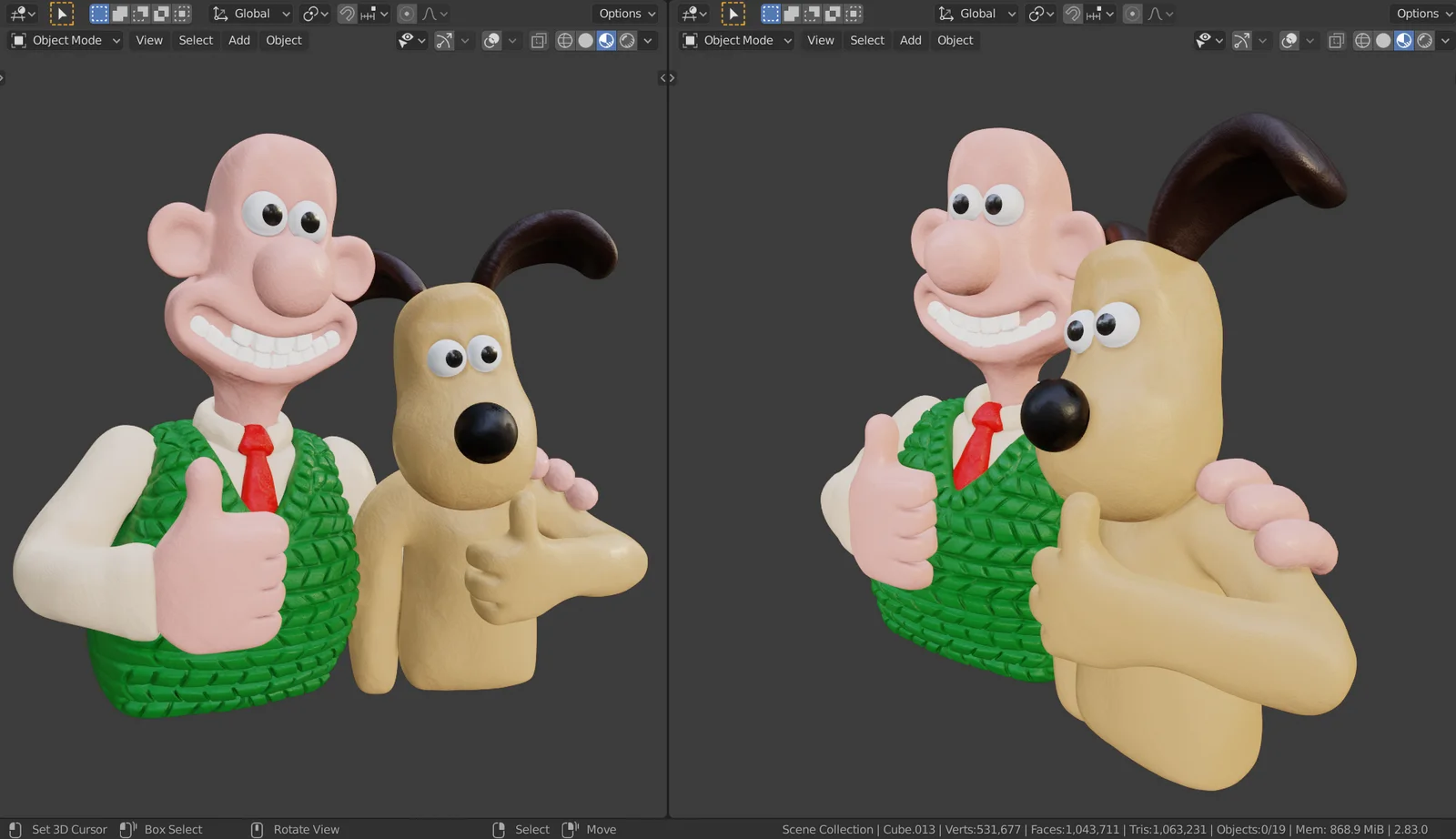
Task: Select the Select Box tool
Action: pos(62,13)
